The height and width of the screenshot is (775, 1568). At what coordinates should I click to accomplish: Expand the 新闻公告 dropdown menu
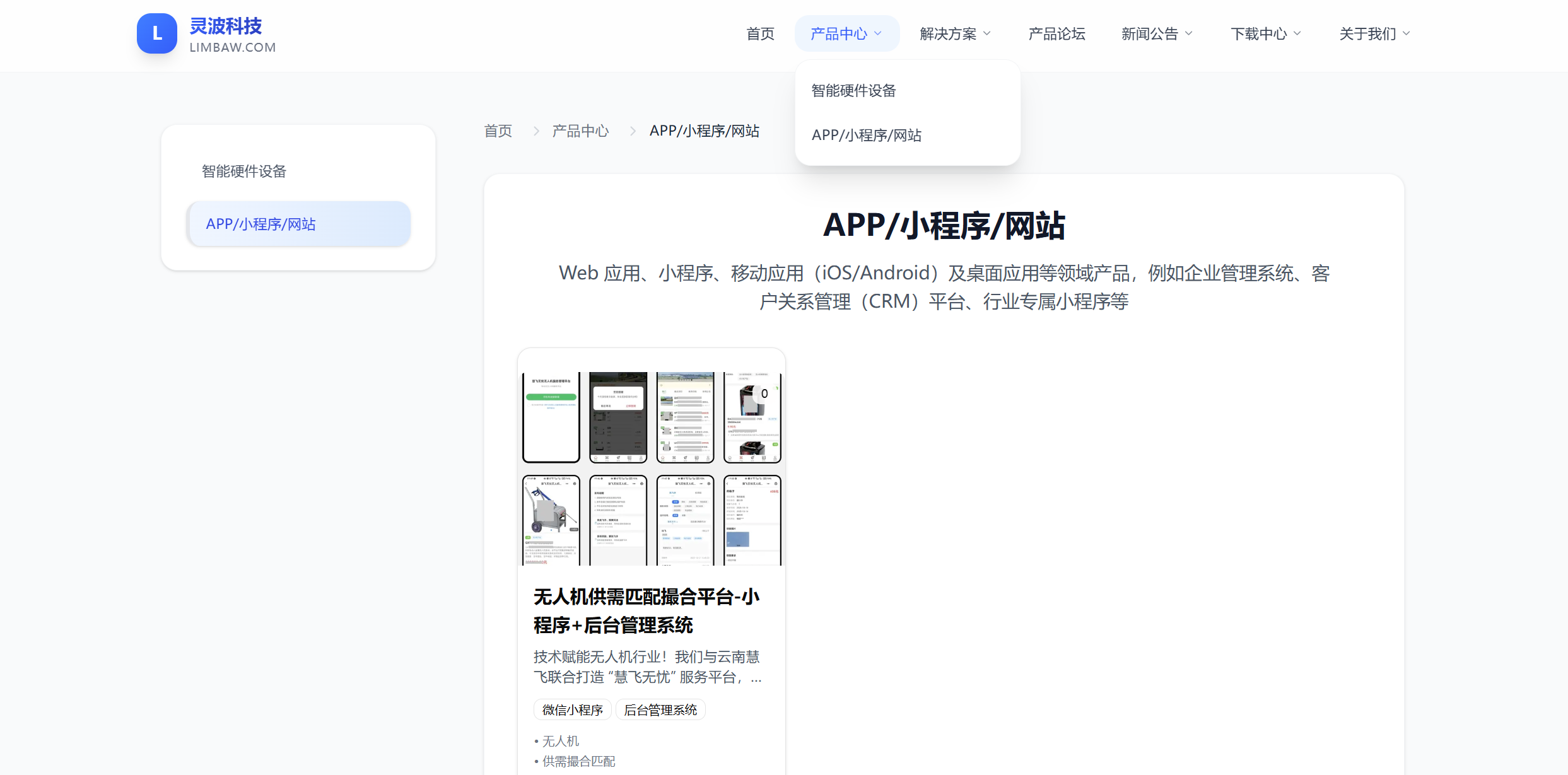[1157, 34]
